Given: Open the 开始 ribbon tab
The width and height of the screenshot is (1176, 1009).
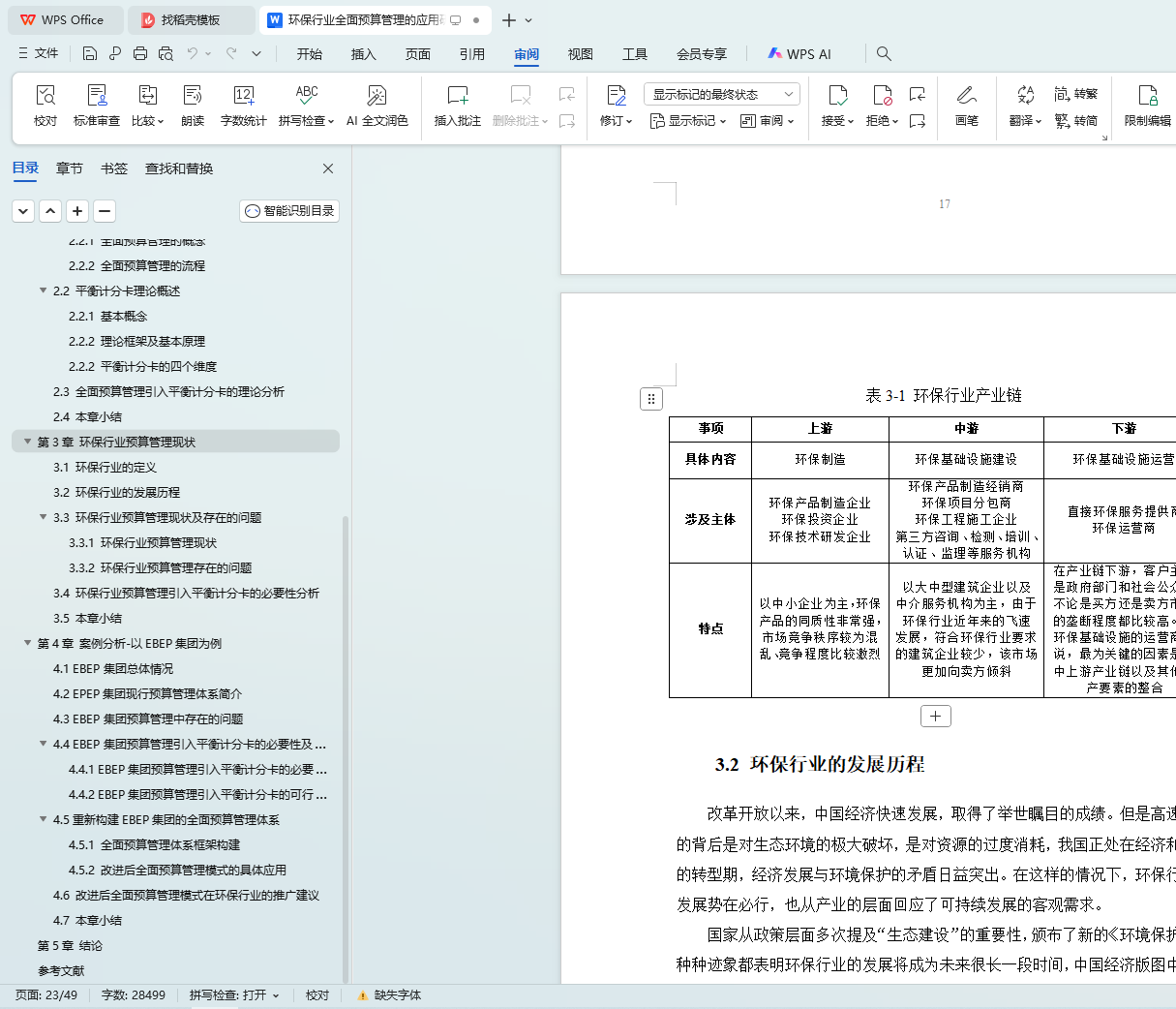Looking at the screenshot, I should [x=309, y=54].
